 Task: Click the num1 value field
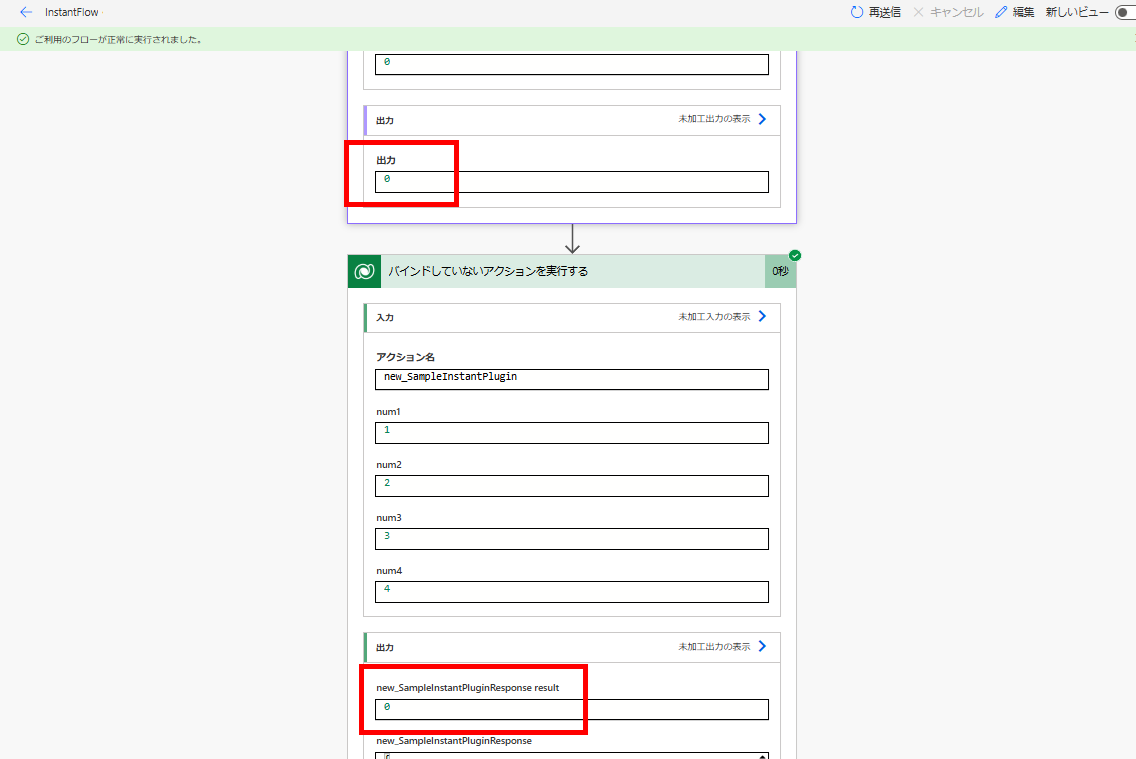[x=572, y=433]
